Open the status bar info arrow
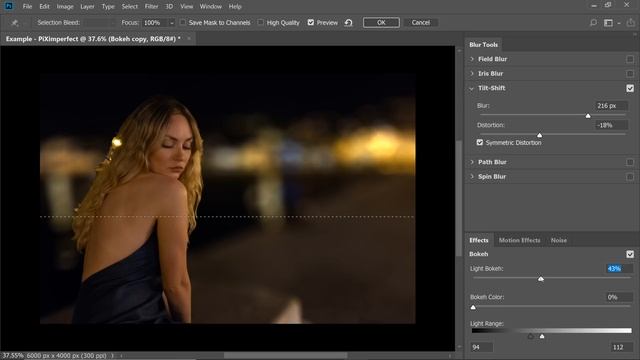The image size is (640, 360). pos(113,356)
